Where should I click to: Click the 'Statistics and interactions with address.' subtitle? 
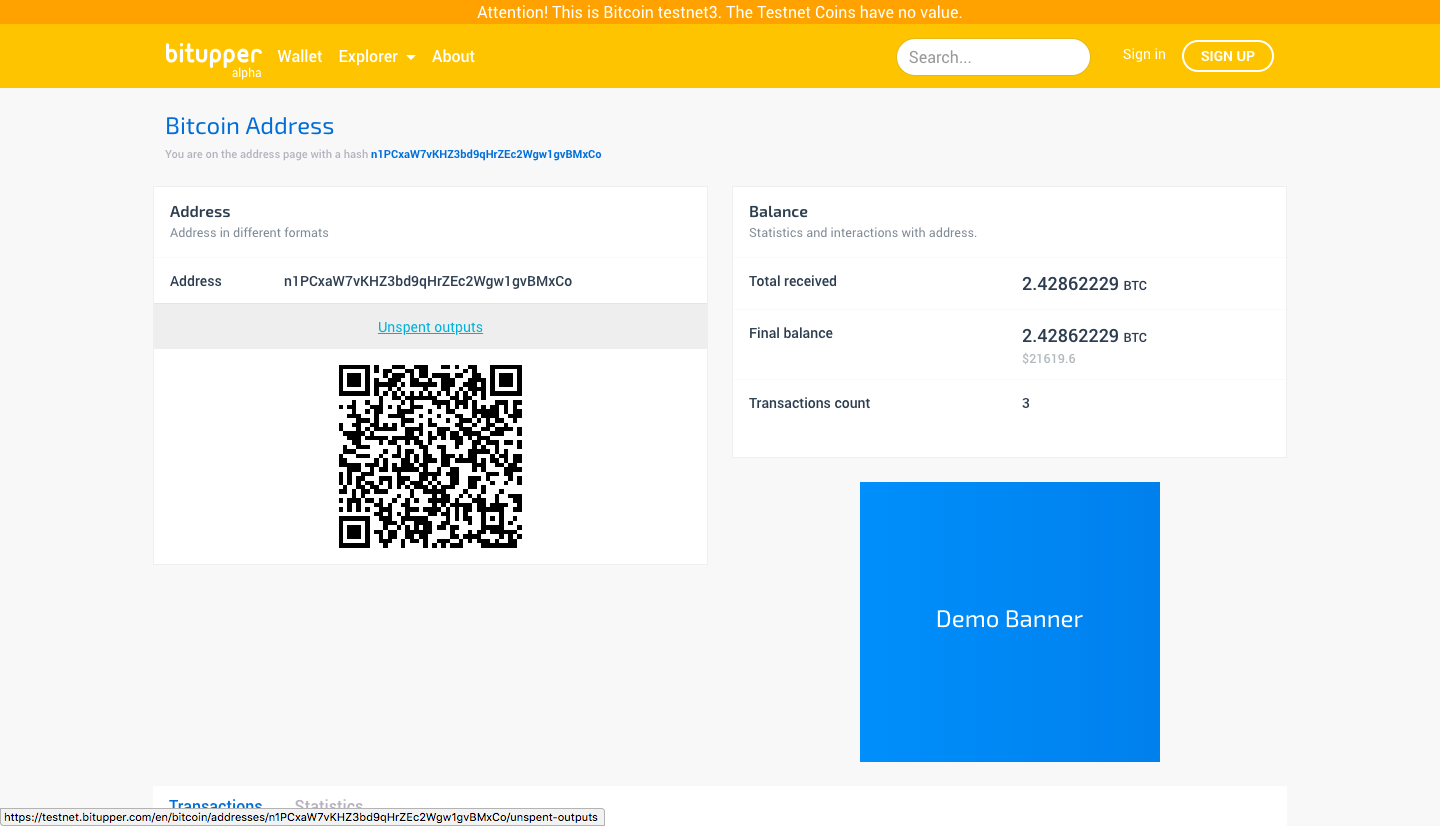click(x=863, y=233)
